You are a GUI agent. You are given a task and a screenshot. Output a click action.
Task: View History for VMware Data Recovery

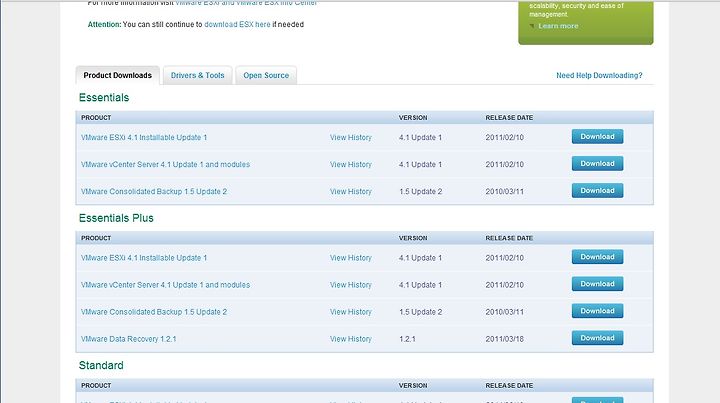pyautogui.click(x=350, y=339)
